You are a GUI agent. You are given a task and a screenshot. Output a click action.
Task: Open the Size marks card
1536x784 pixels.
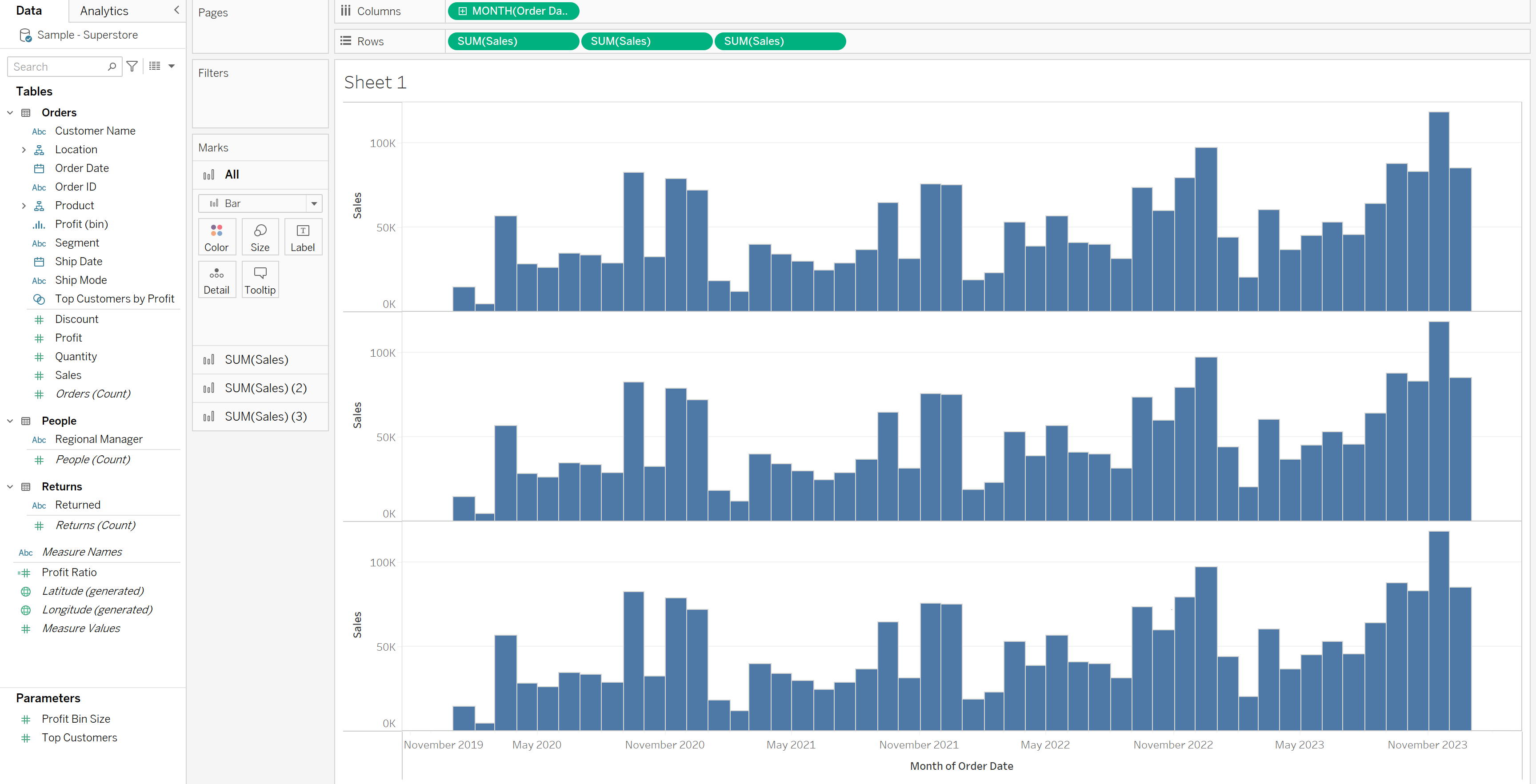tap(260, 237)
